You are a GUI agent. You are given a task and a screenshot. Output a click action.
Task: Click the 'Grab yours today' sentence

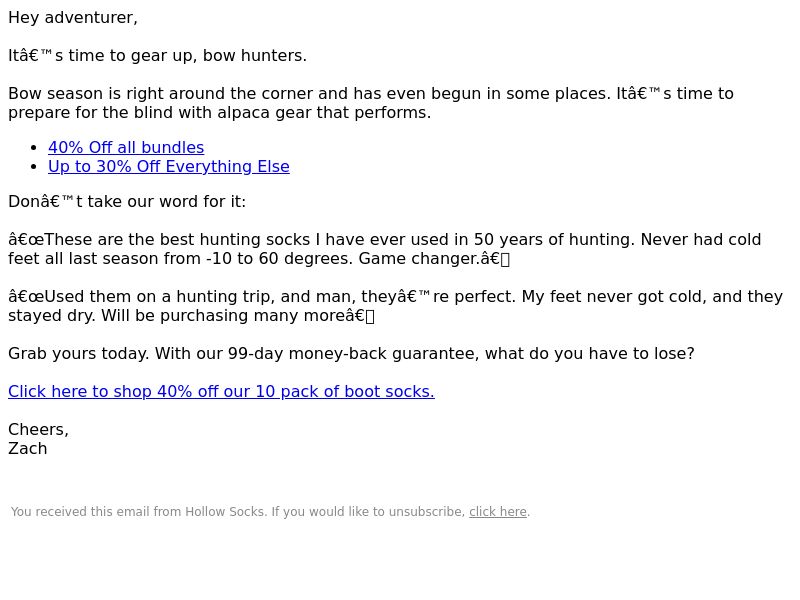[352, 354]
